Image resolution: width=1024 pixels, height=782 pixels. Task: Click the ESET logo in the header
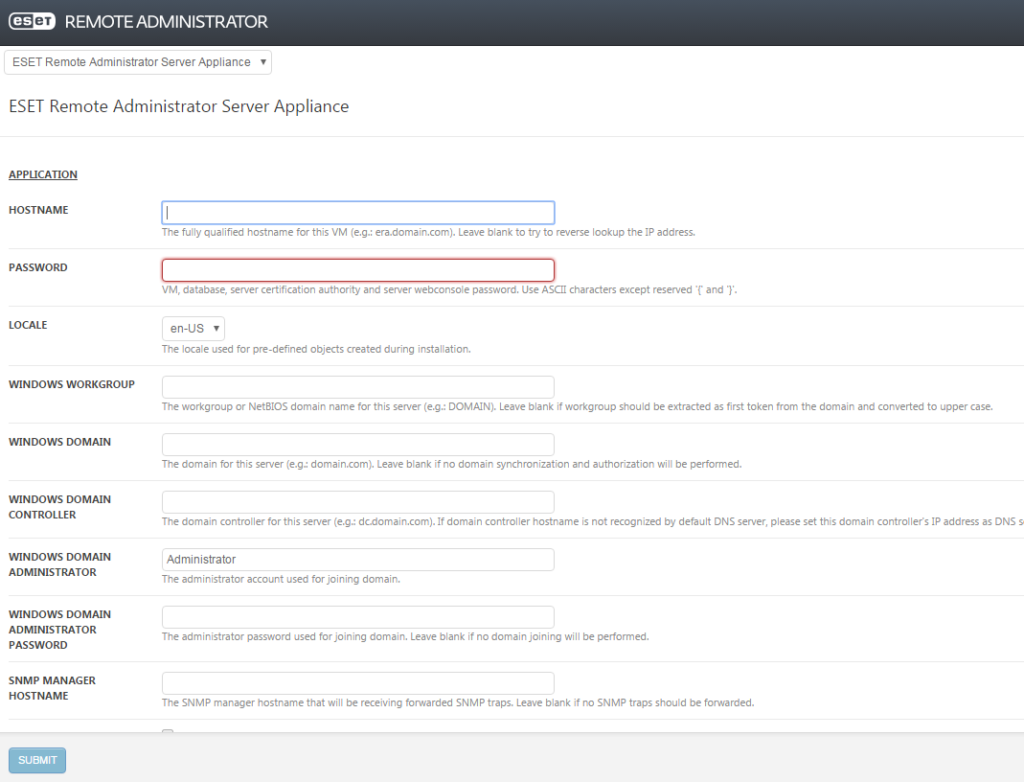coord(32,21)
